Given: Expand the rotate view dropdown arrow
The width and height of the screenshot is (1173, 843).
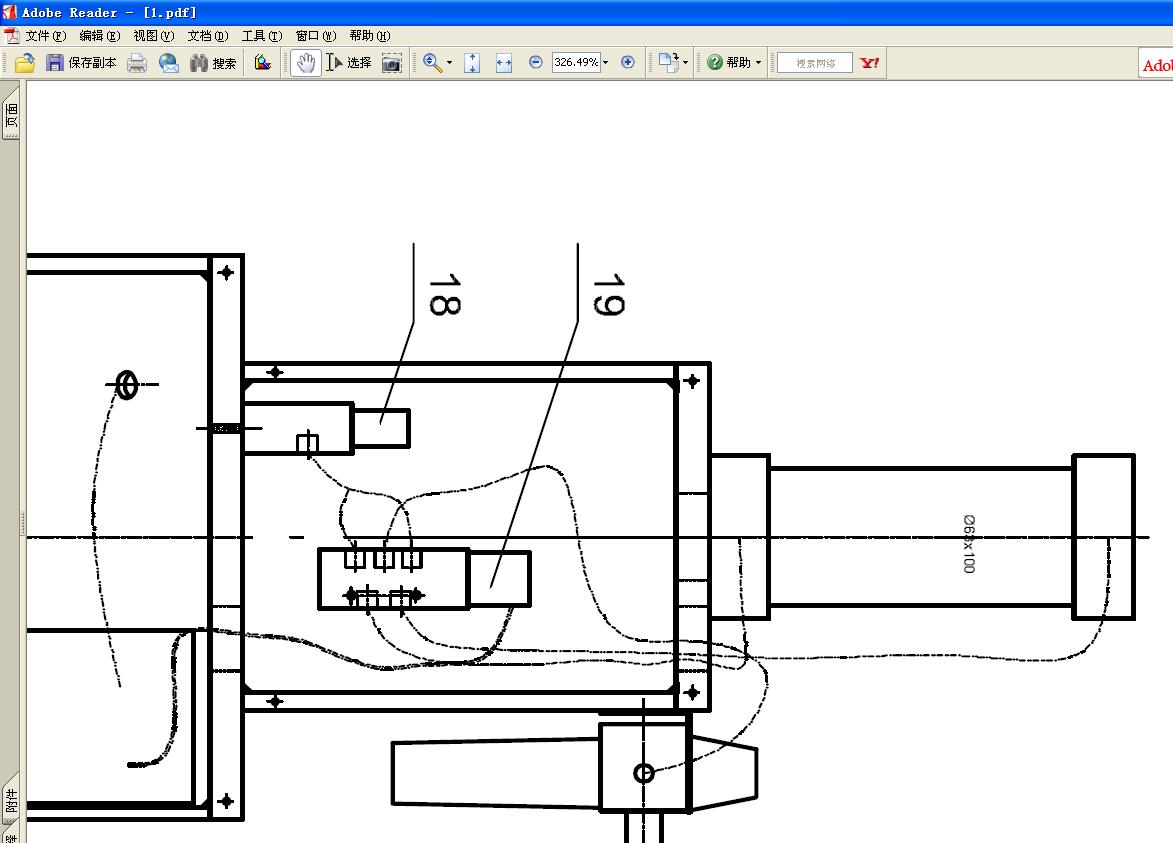Looking at the screenshot, I should (x=685, y=62).
